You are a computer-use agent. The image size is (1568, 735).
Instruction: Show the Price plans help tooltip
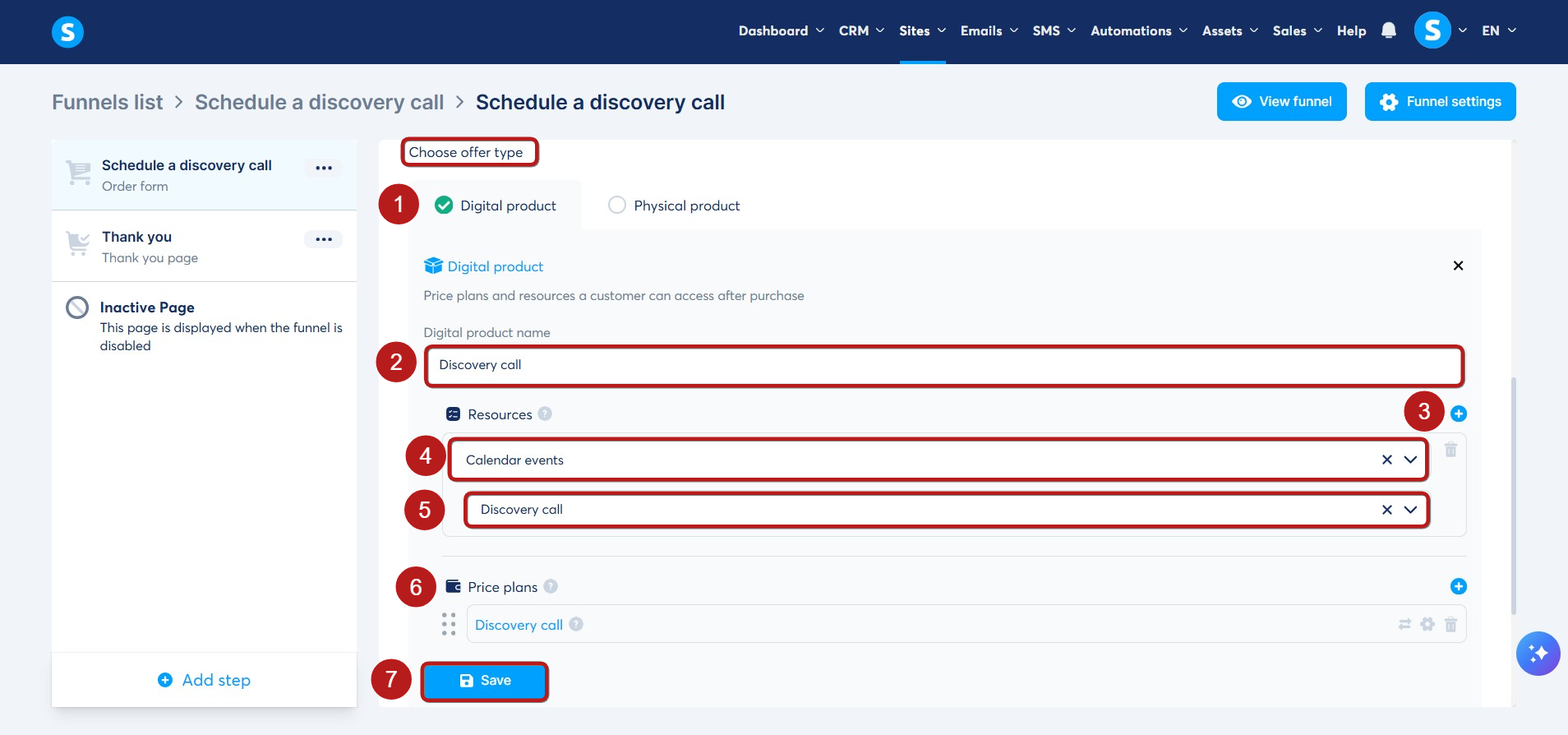click(x=551, y=586)
